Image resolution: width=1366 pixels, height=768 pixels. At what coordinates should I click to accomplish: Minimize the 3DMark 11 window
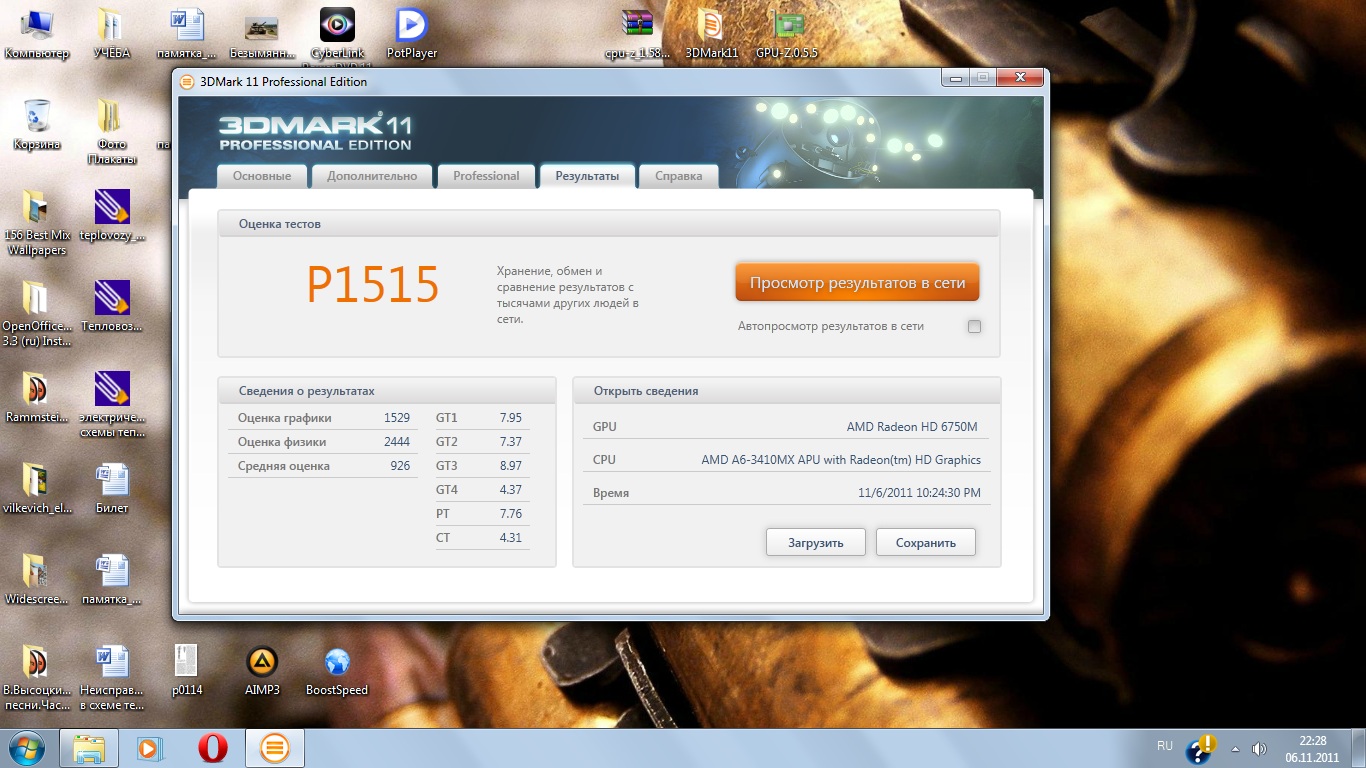coord(955,78)
